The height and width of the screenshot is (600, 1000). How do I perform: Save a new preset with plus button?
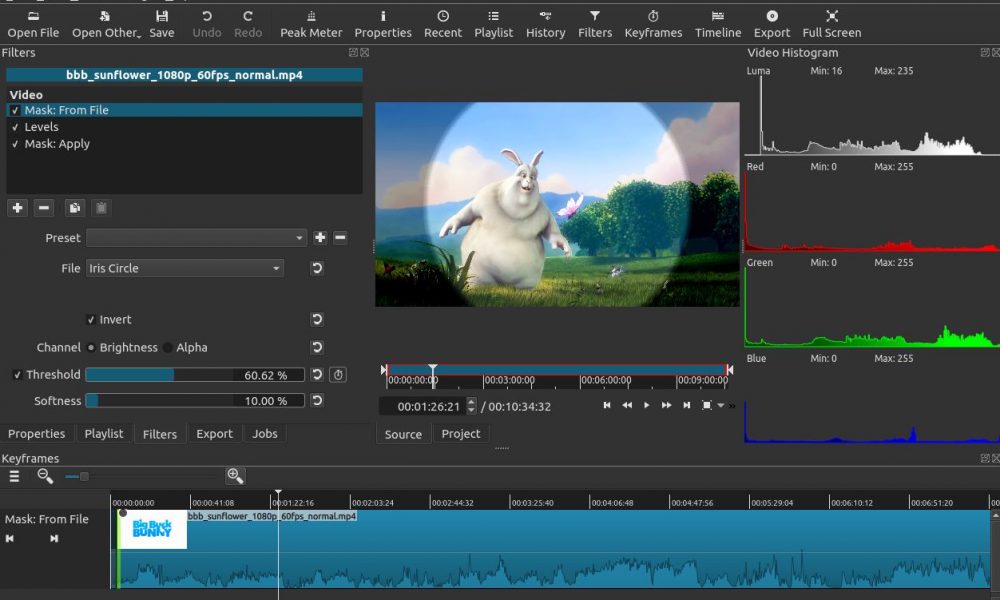pos(320,238)
